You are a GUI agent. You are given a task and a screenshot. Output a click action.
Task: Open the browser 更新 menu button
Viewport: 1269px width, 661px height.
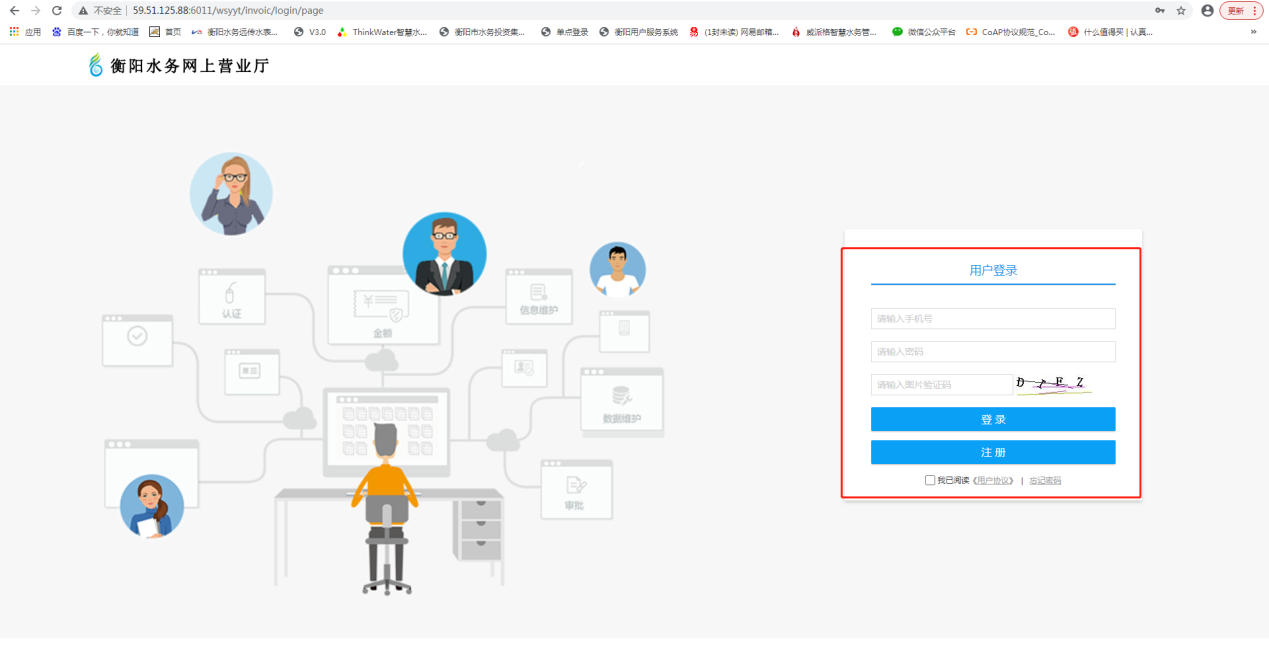click(1239, 10)
